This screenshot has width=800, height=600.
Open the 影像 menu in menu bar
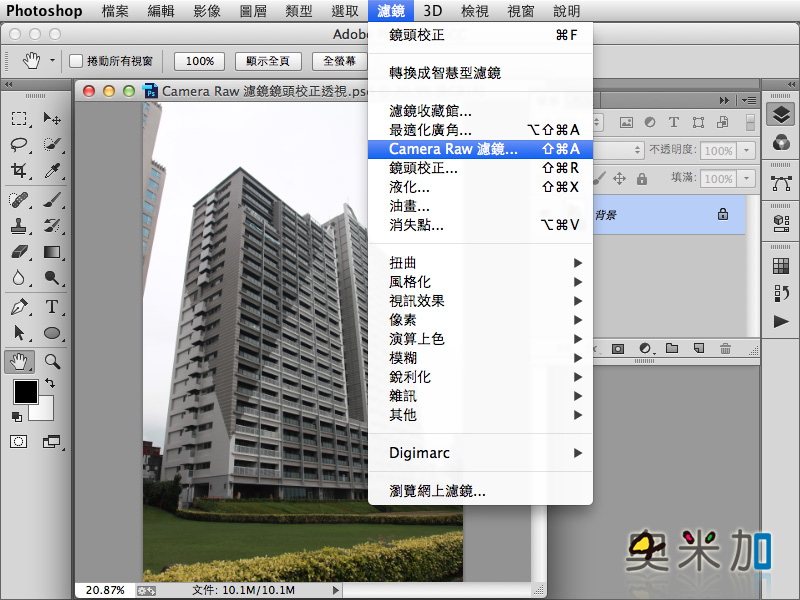pyautogui.click(x=207, y=11)
